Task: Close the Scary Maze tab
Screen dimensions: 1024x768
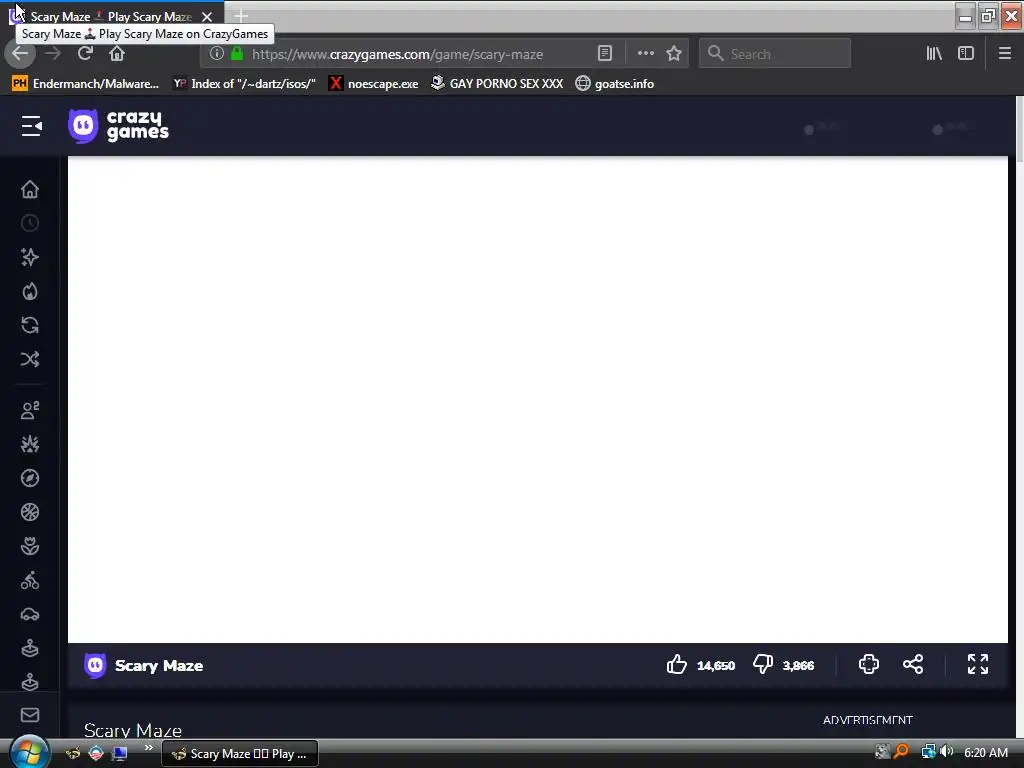Action: [207, 16]
